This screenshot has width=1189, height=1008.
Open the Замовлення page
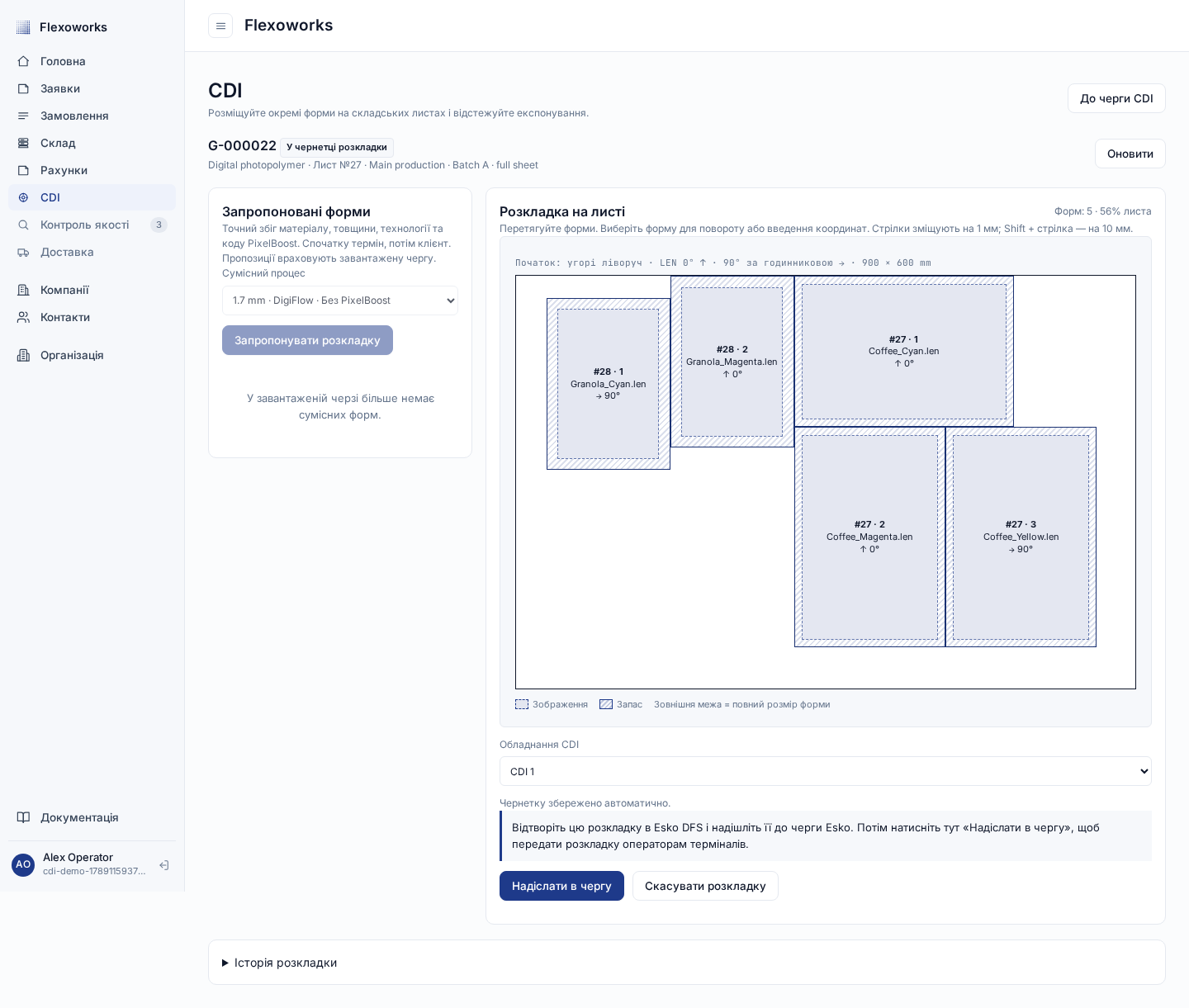[x=92, y=116]
